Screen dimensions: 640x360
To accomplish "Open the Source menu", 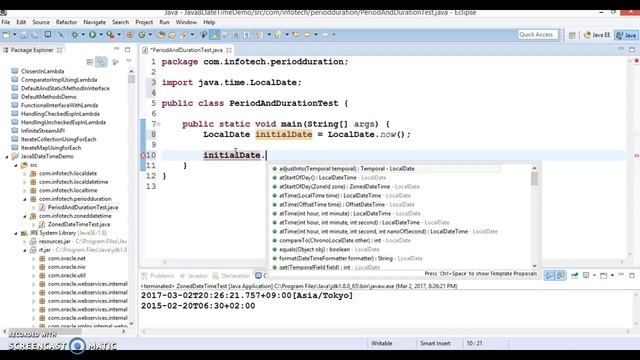I will [x=41, y=22].
